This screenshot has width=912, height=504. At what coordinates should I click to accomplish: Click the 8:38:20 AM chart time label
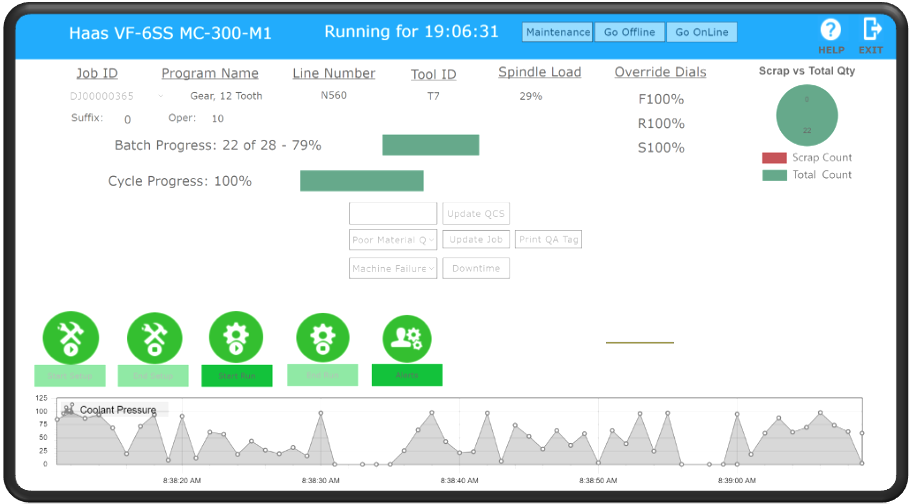pos(182,481)
